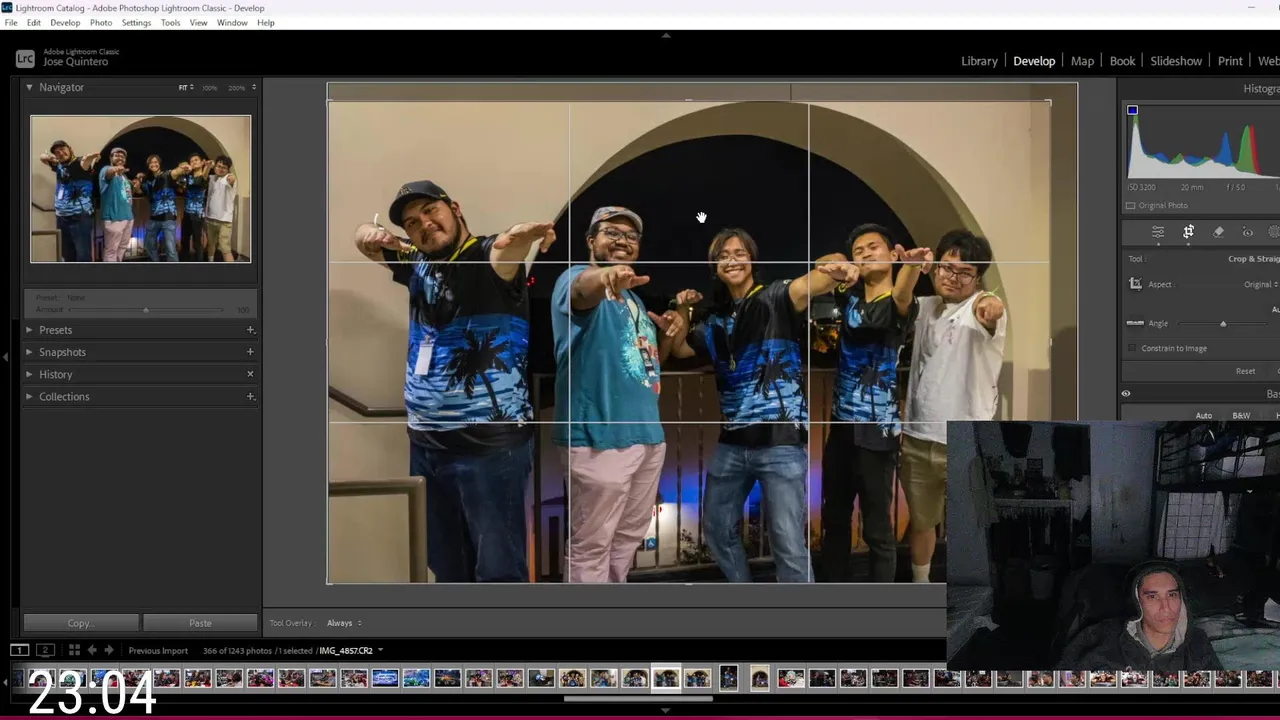This screenshot has width=1280, height=720.
Task: Click the Angle slider handle
Action: pyautogui.click(x=1223, y=324)
